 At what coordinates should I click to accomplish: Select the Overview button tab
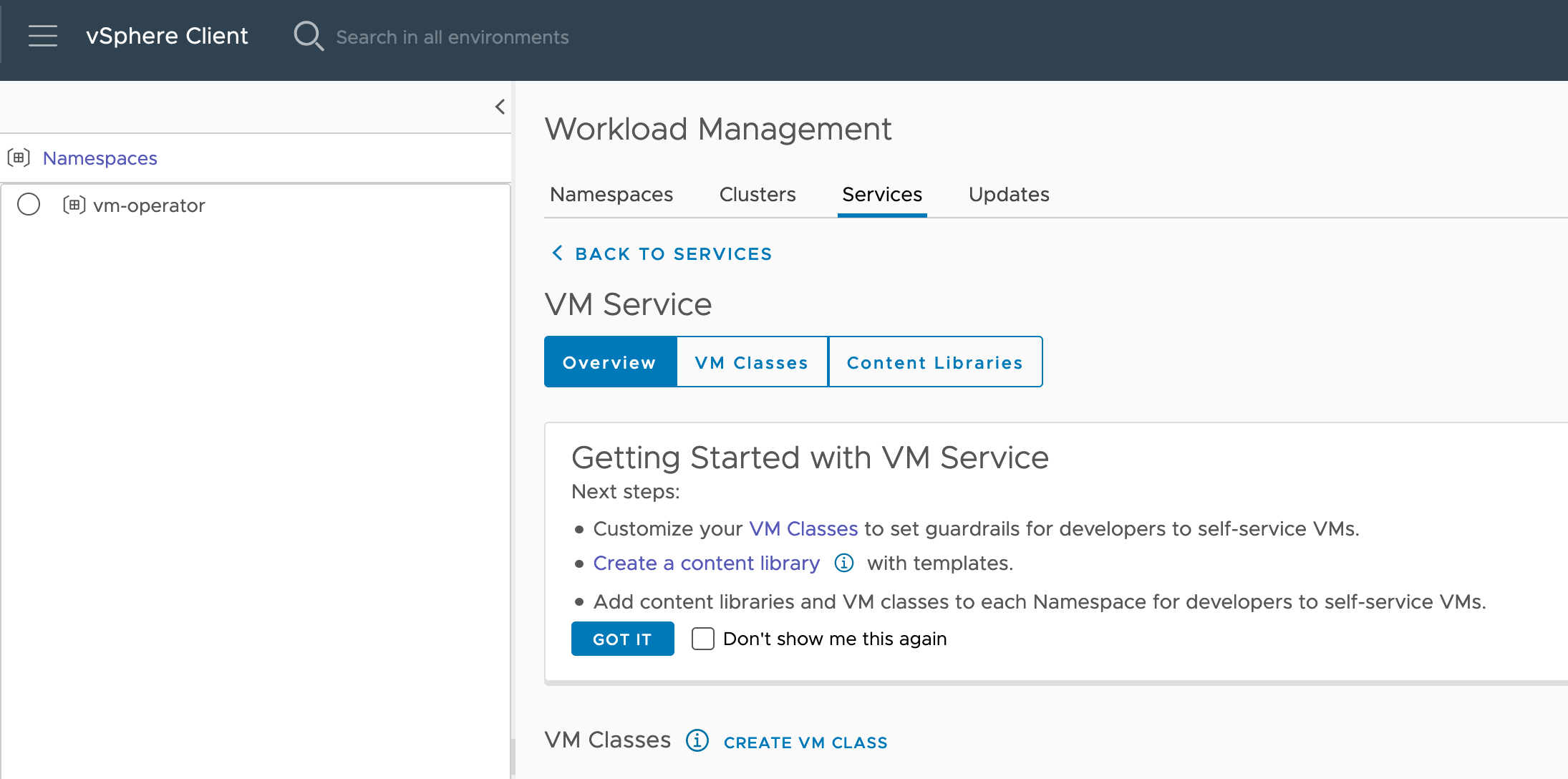tap(609, 362)
